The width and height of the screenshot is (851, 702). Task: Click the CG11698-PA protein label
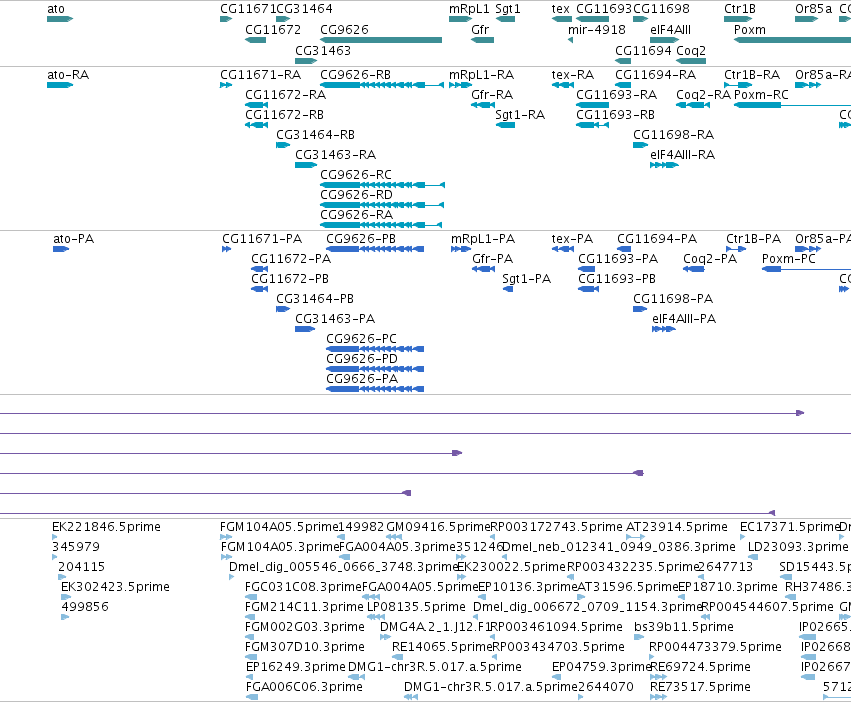click(x=673, y=299)
